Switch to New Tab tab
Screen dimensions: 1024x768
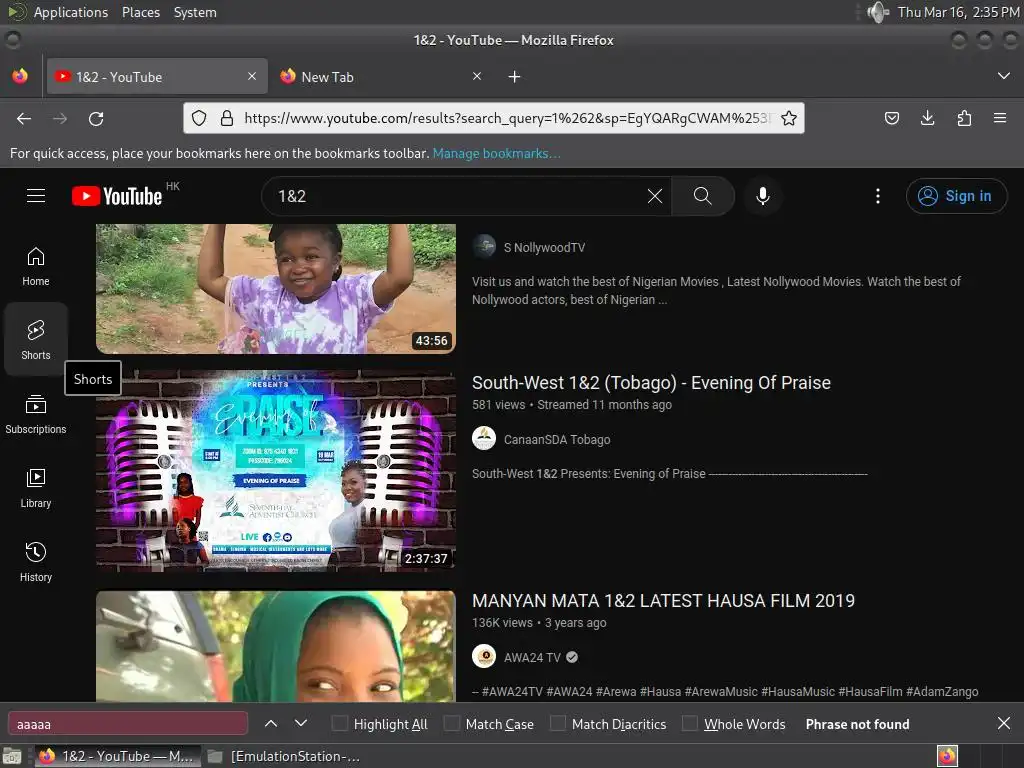[381, 76]
